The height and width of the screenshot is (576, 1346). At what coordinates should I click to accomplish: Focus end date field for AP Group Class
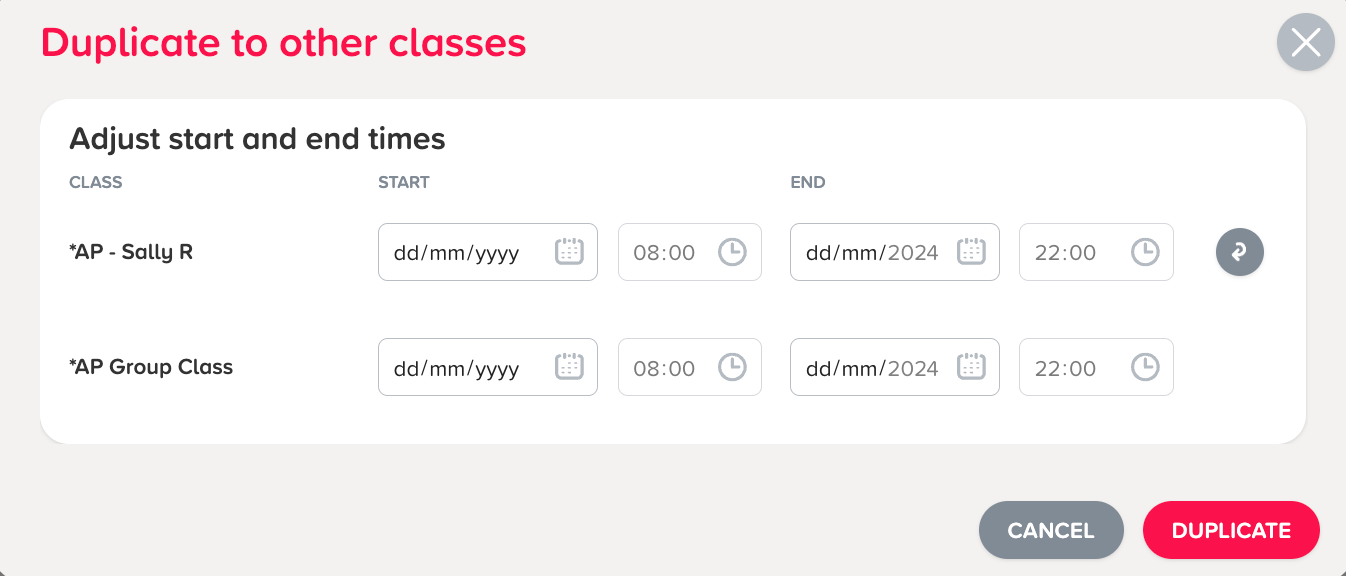click(x=895, y=367)
